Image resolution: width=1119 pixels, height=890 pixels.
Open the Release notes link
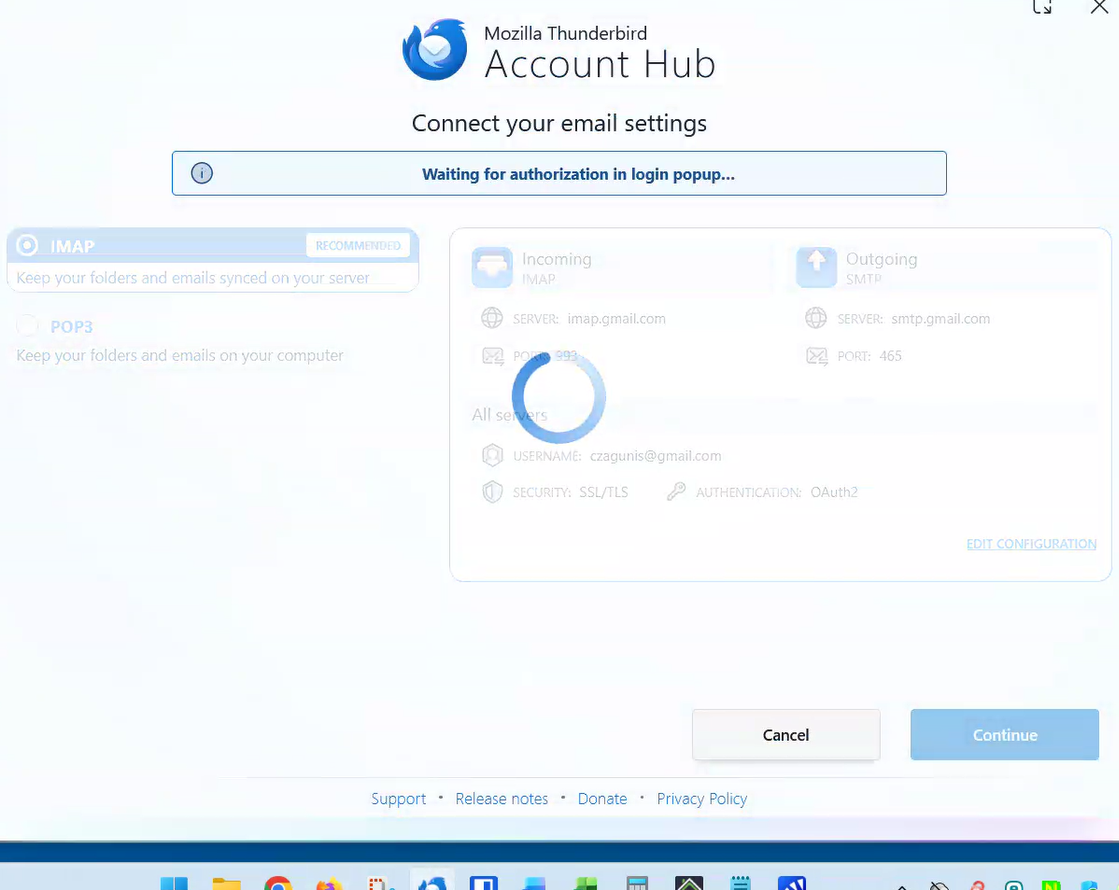(502, 799)
